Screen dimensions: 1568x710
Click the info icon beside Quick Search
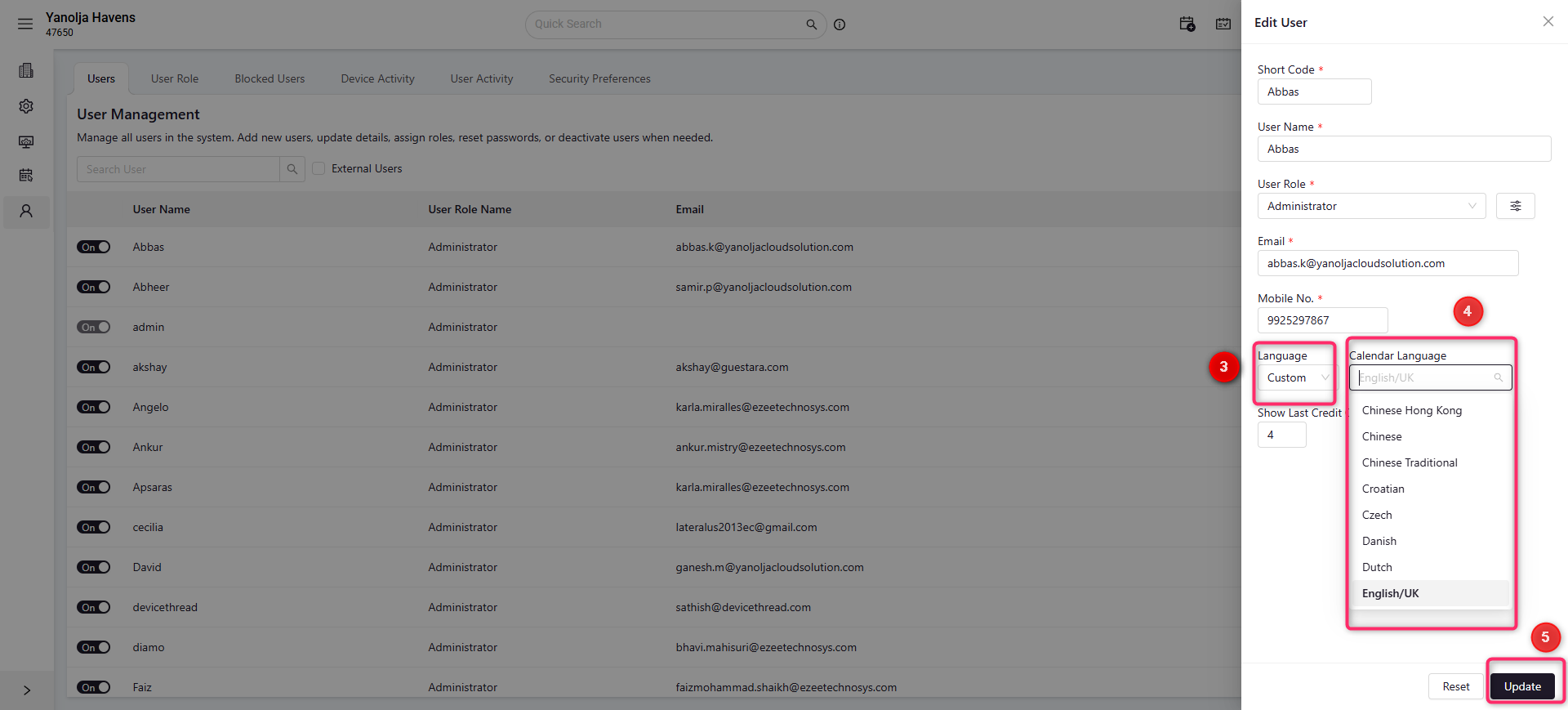click(x=840, y=25)
